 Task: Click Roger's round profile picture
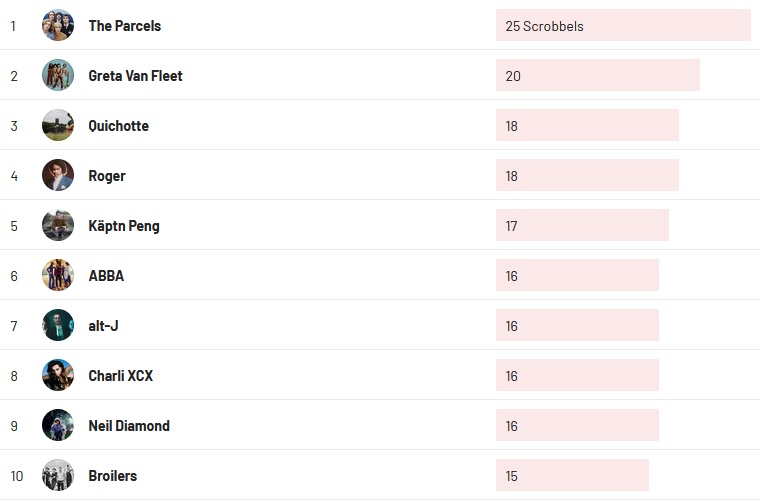click(x=58, y=175)
